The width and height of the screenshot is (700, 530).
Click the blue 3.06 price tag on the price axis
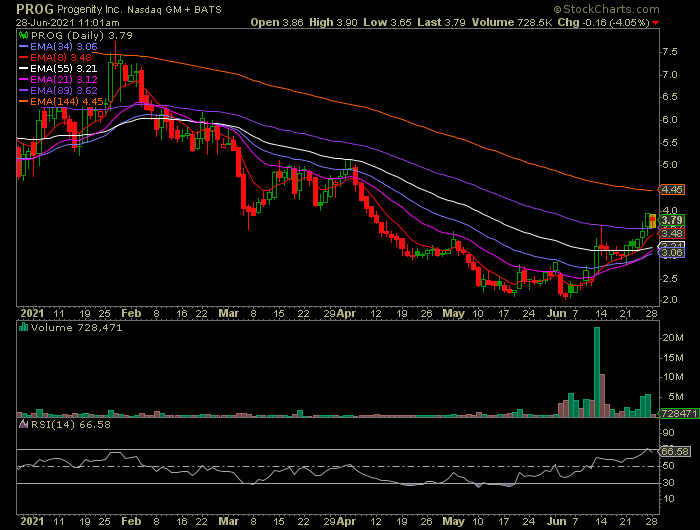pyautogui.click(x=672, y=253)
